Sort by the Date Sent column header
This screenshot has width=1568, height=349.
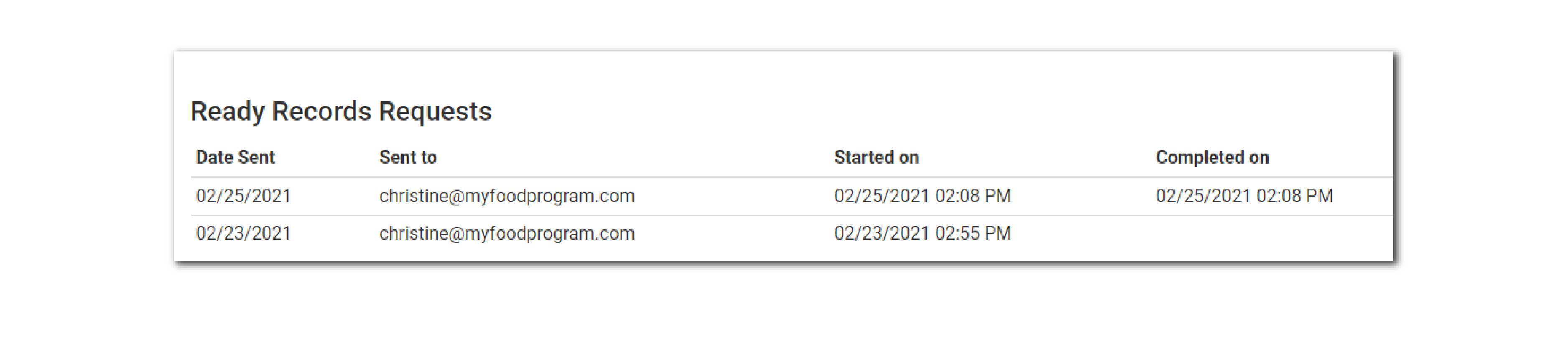point(235,157)
